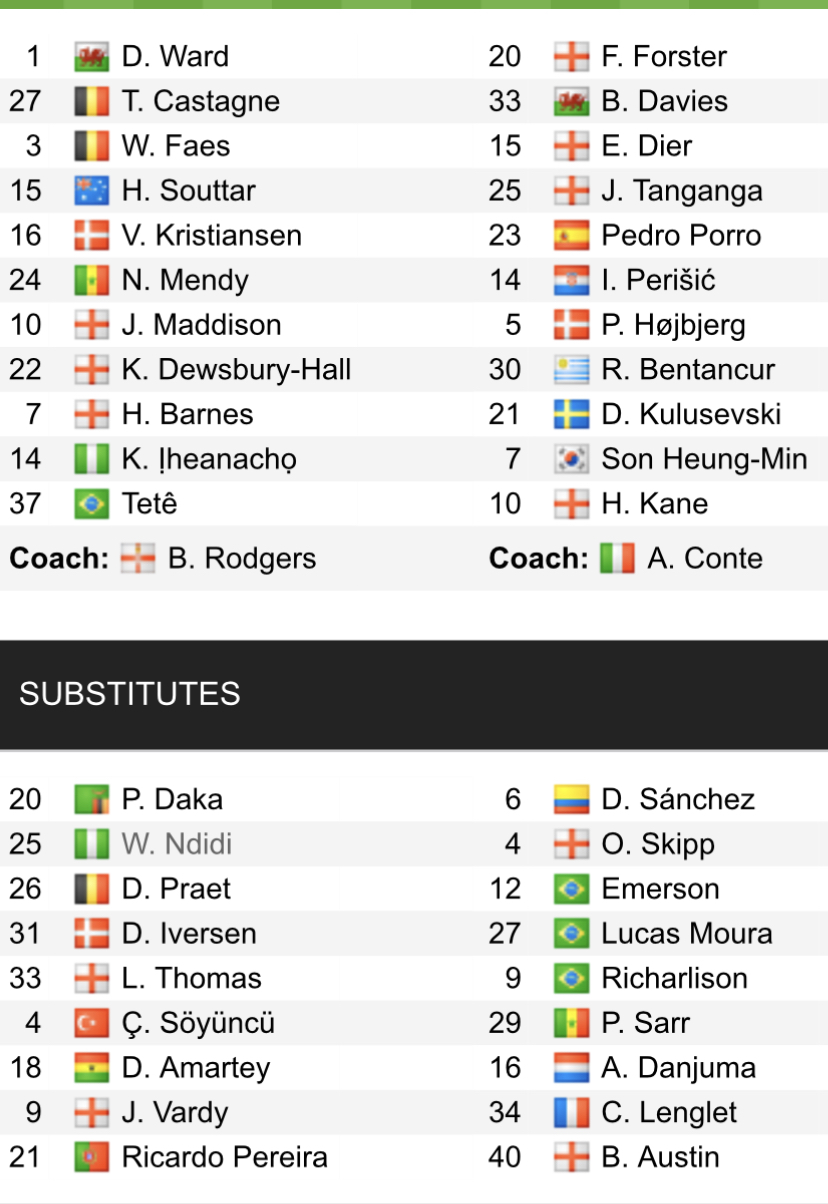Image resolution: width=828 pixels, height=1204 pixels.
Task: Open H. Kane's player page
Action: coord(654,504)
